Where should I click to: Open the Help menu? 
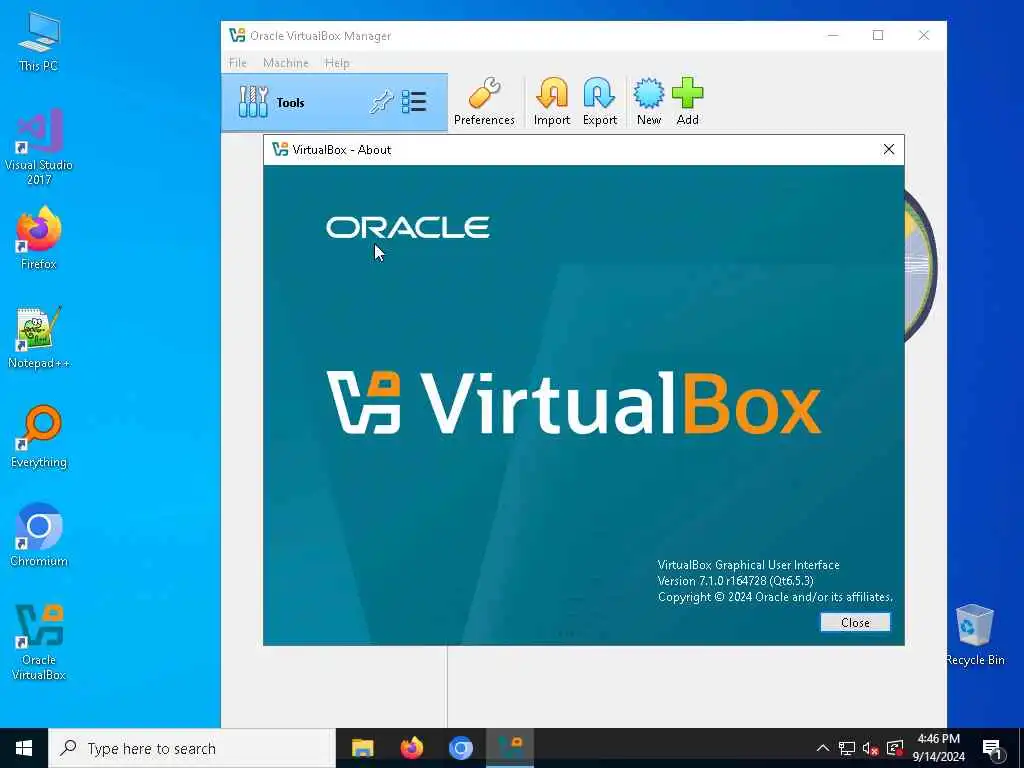[337, 63]
